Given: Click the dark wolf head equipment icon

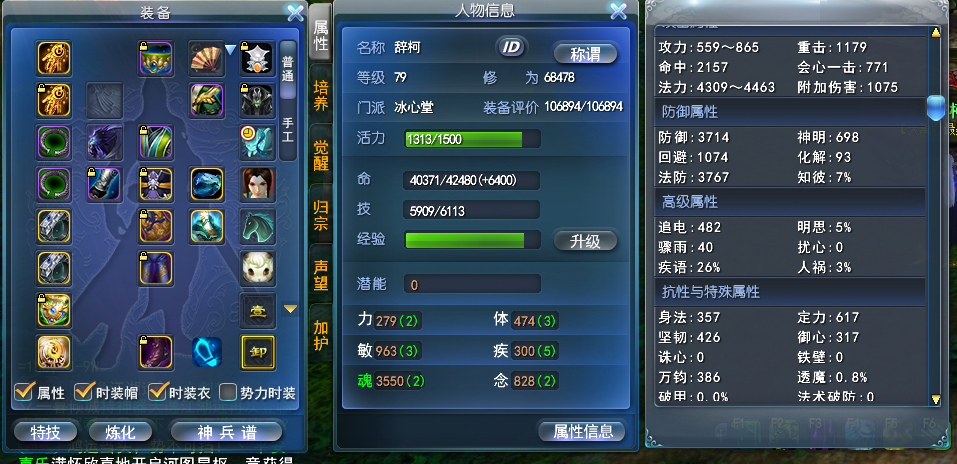Looking at the screenshot, I should tap(104, 142).
